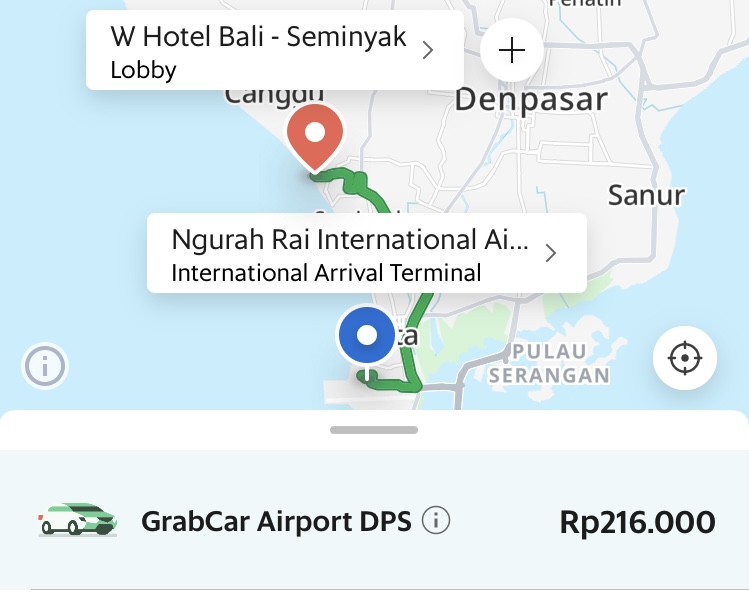
Task: Tap the blue pickup pin
Action: click(x=367, y=337)
